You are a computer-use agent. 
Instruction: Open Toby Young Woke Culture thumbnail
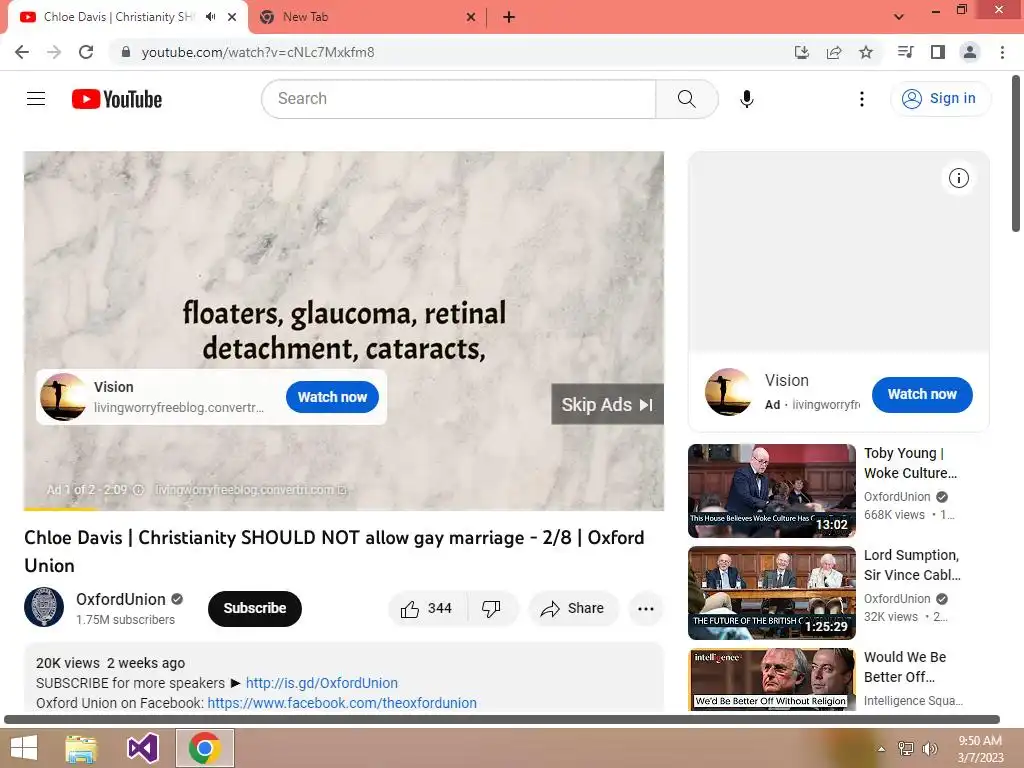point(771,490)
